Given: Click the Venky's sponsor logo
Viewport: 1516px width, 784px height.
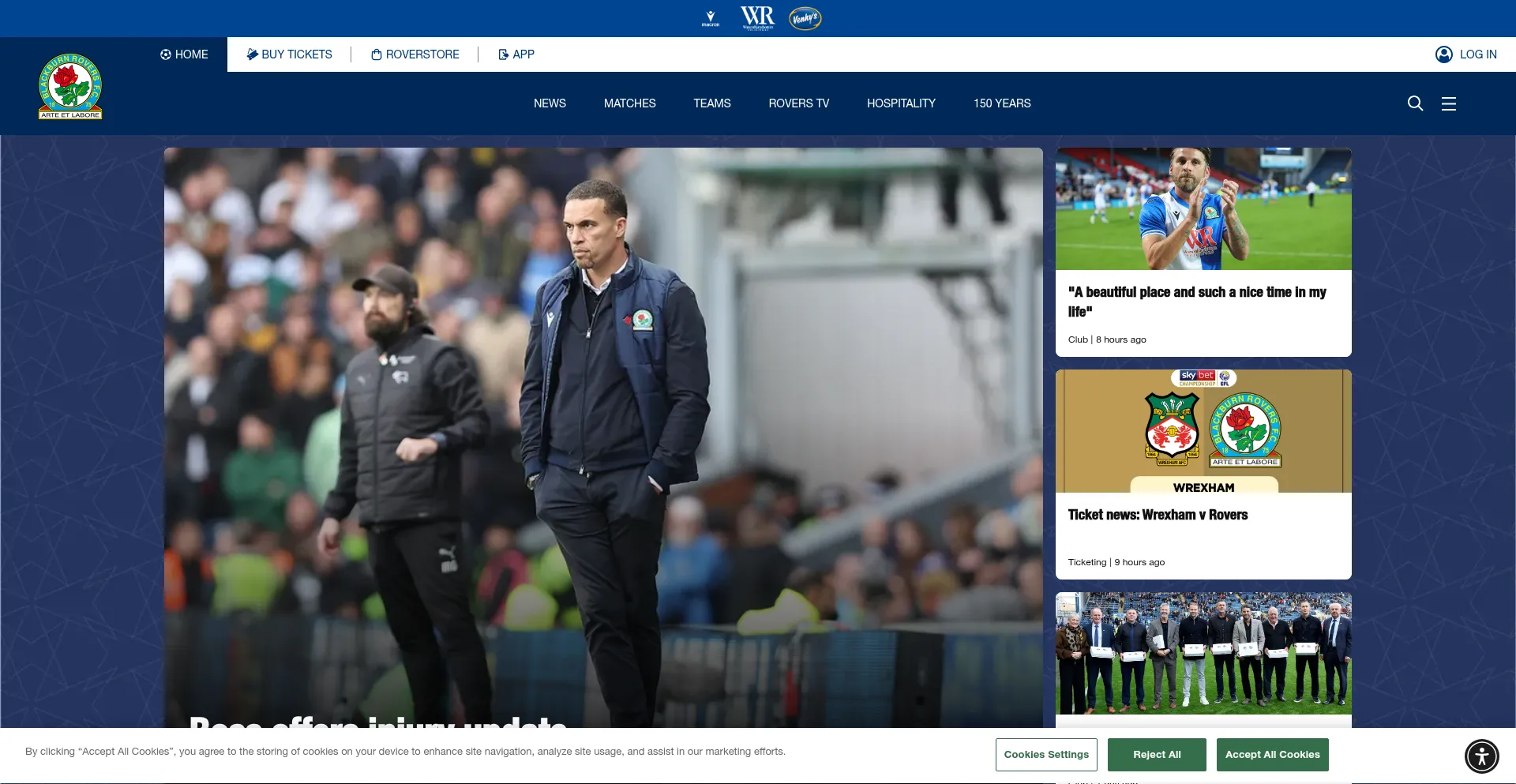Looking at the screenshot, I should pyautogui.click(x=805, y=18).
